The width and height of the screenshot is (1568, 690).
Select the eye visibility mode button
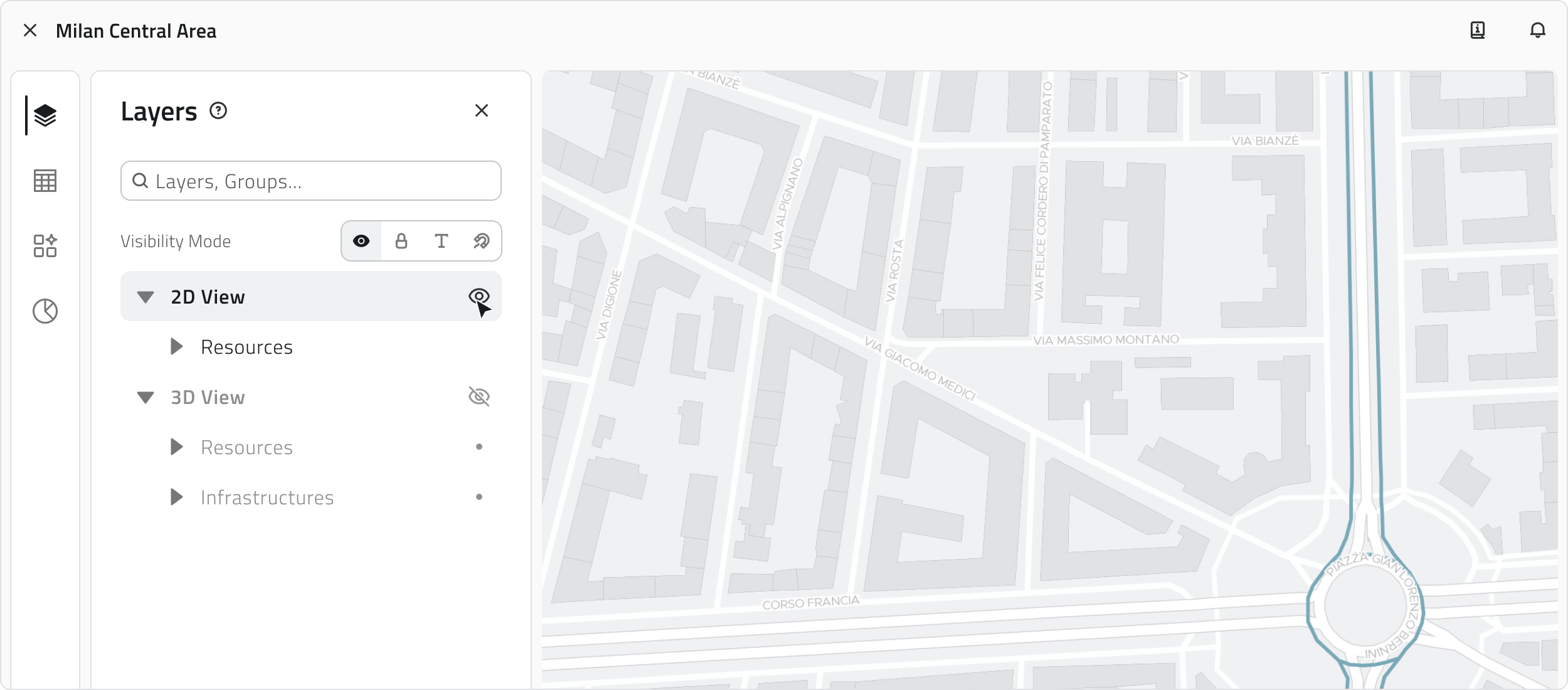[x=361, y=241]
